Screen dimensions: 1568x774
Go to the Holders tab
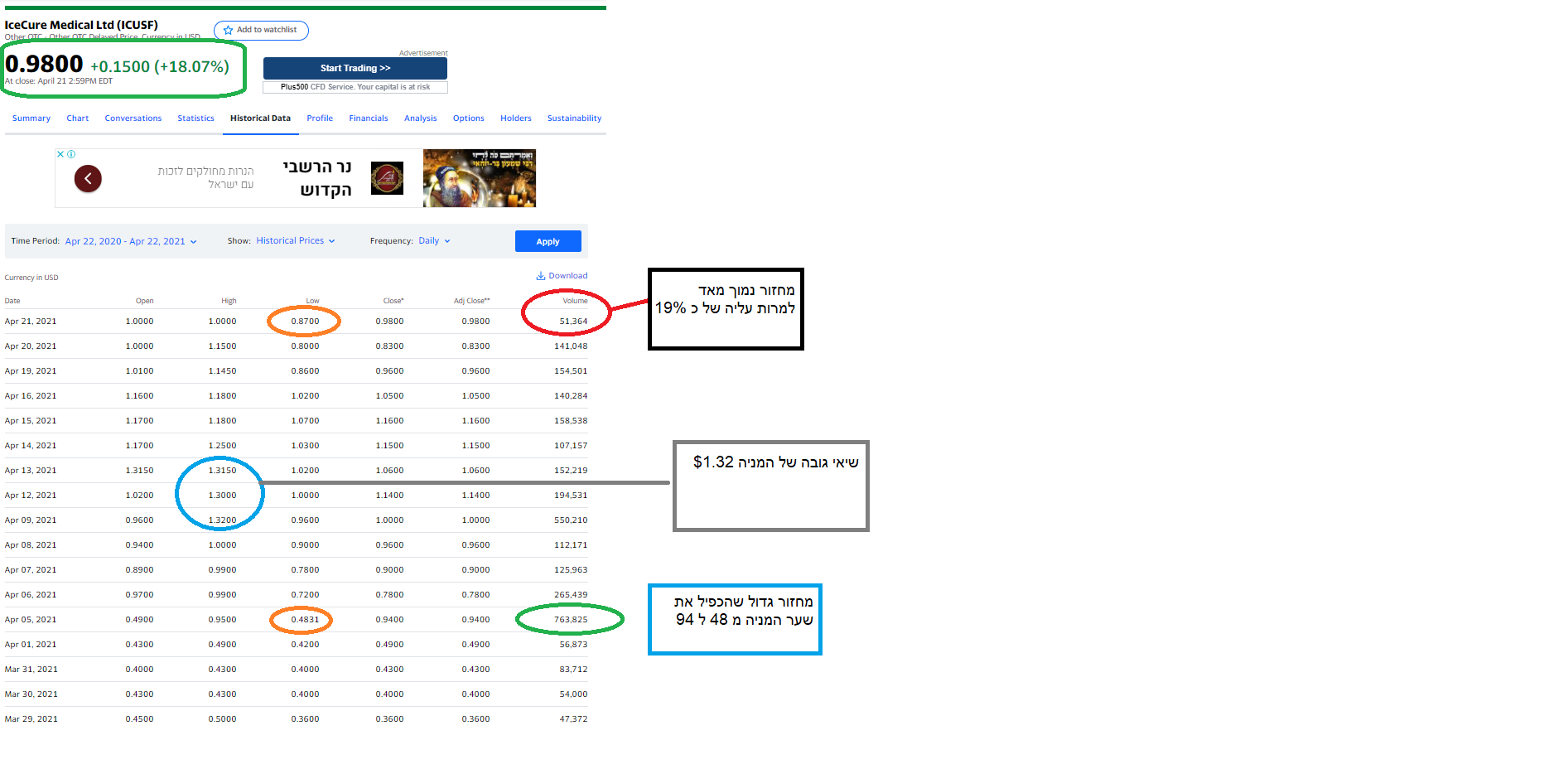pos(516,119)
